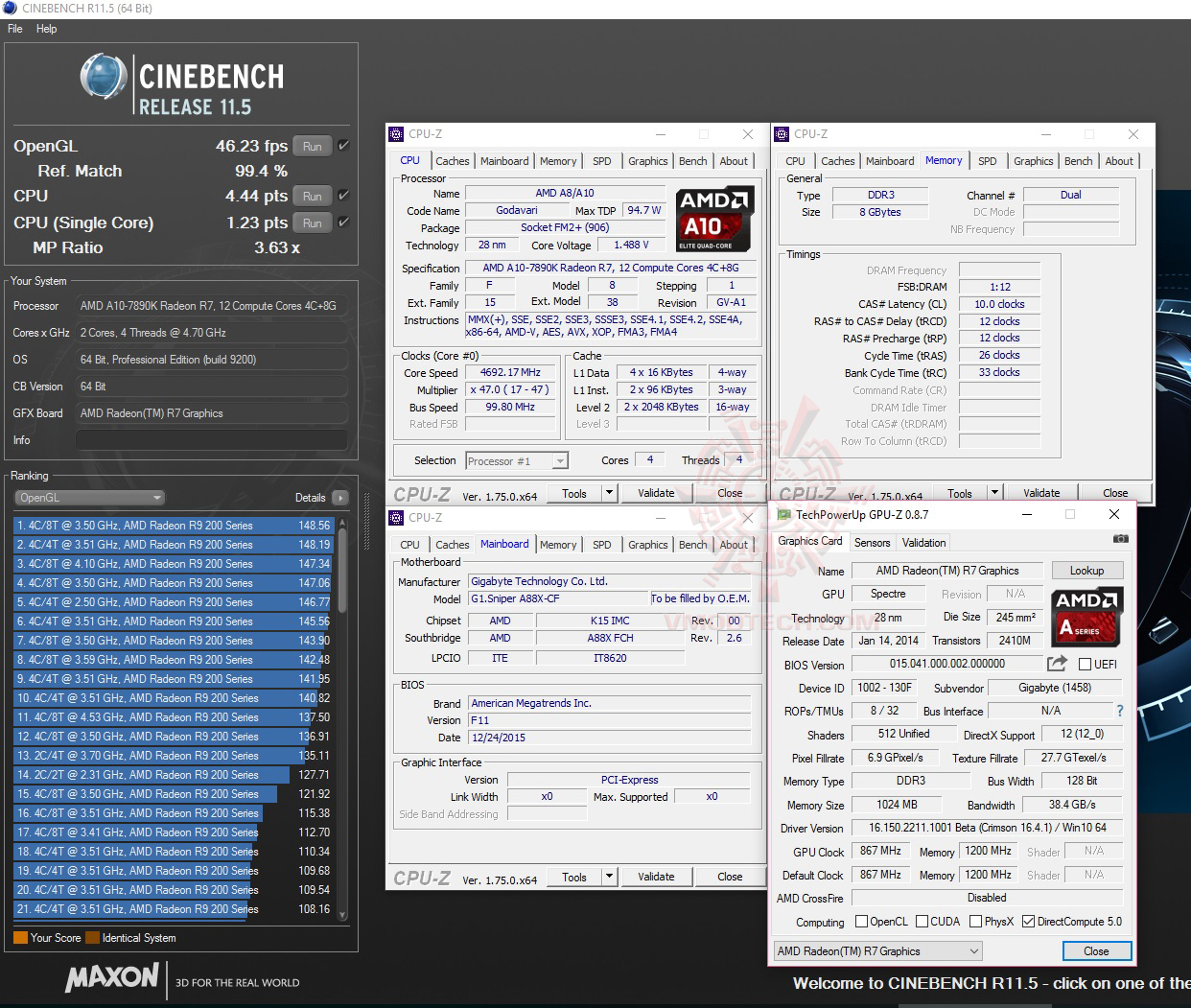Open Tools dropdown arrow in Mainboard CPU-Z window
The image size is (1191, 1008).
[x=609, y=877]
